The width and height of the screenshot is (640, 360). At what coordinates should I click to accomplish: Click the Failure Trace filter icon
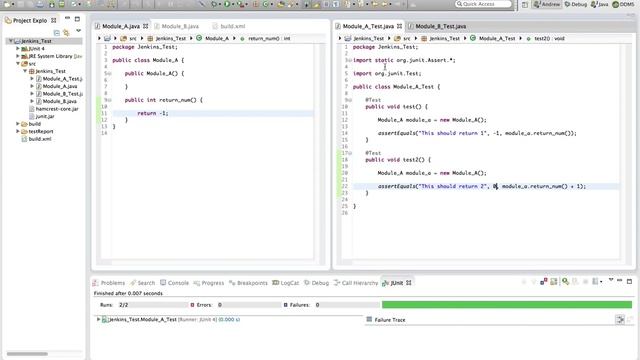point(620,320)
